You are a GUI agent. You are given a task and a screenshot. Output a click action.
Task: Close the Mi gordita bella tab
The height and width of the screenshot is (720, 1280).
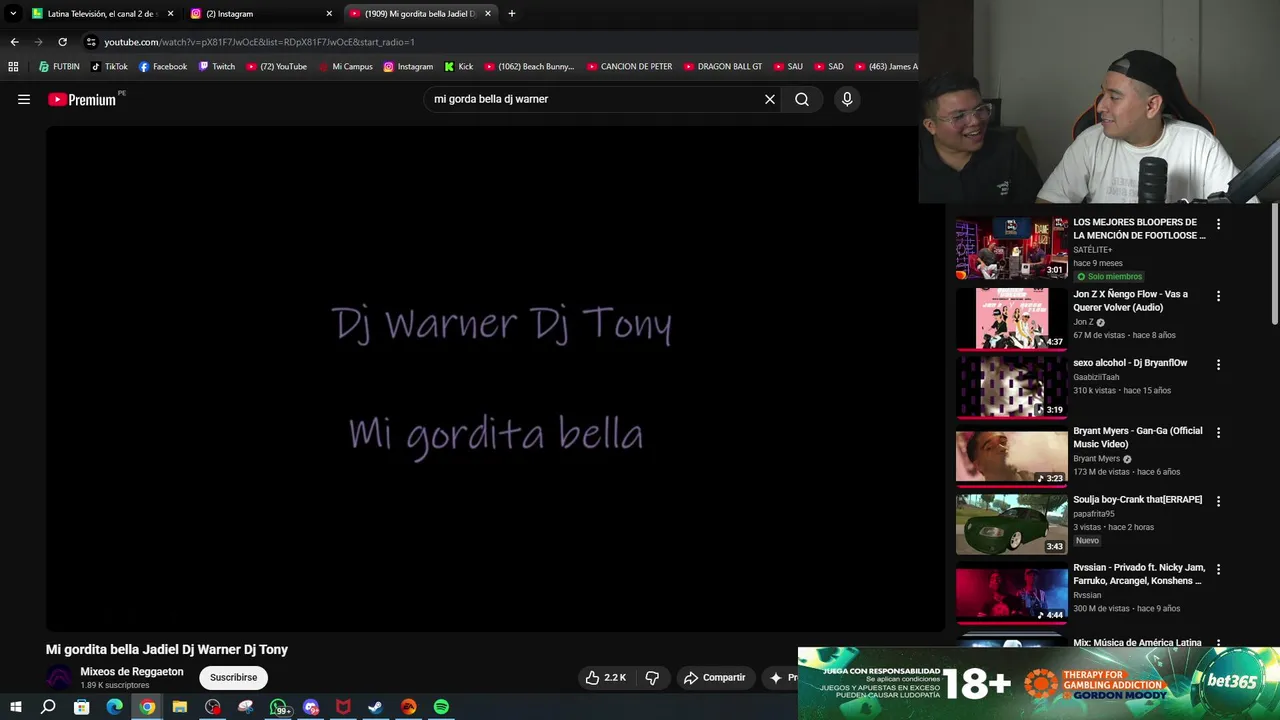(488, 14)
